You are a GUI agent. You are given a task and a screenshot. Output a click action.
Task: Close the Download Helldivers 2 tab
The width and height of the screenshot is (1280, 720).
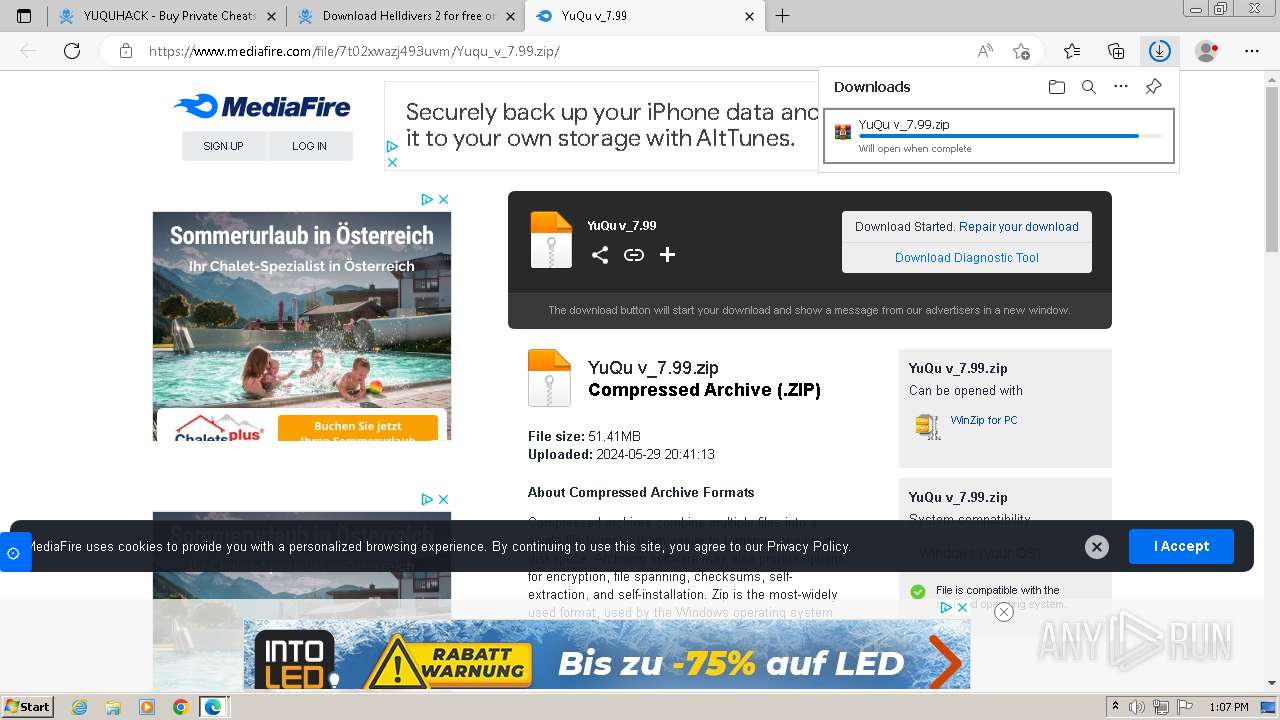[511, 16]
